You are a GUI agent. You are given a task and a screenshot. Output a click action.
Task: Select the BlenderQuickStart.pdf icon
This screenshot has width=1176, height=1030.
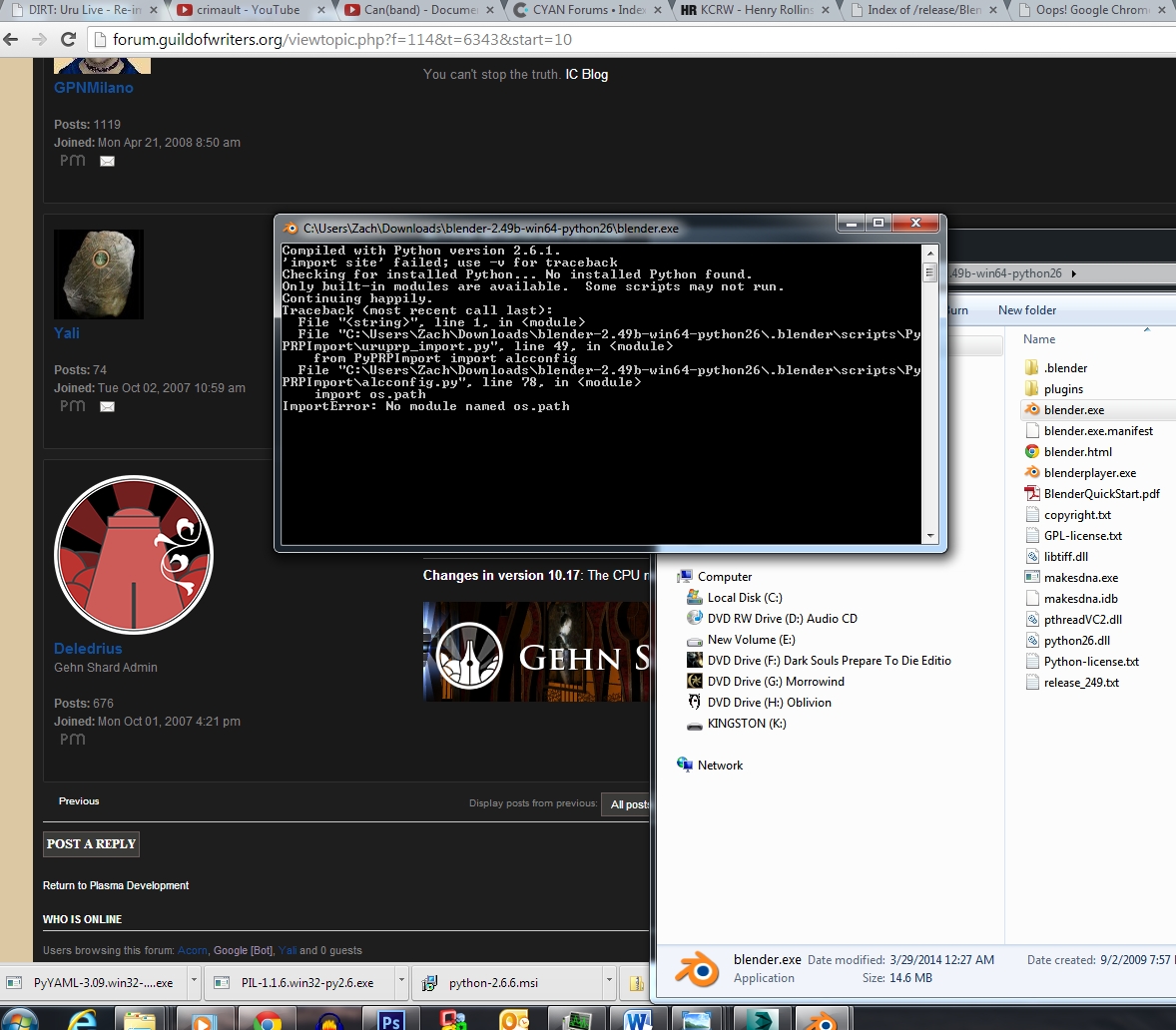coord(1032,493)
